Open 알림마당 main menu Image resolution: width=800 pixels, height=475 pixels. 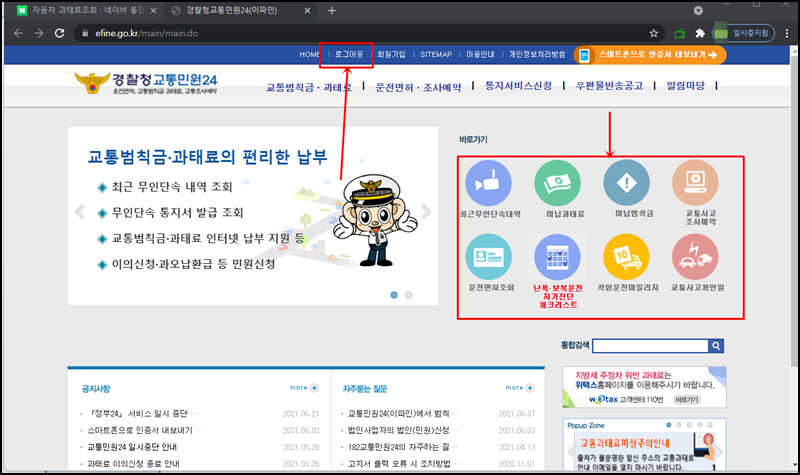click(686, 86)
